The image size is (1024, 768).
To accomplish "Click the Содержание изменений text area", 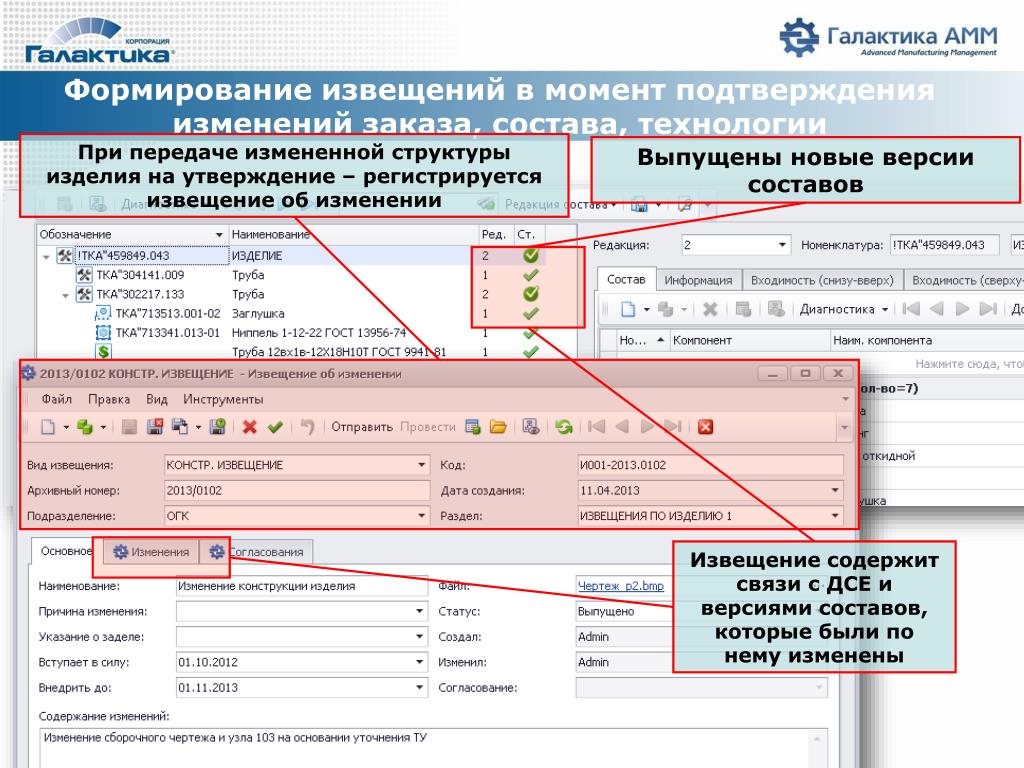I will coord(433,748).
